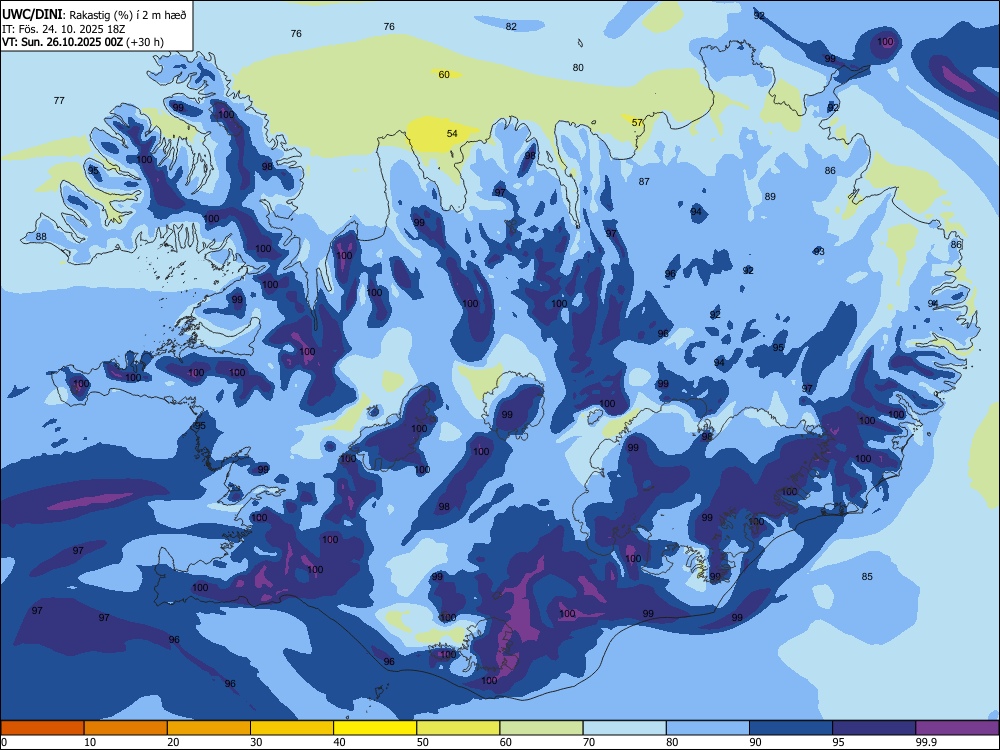Screen dimensions: 1000x750
Task: Click the humidity value 60 on the map
Action: tap(444, 75)
